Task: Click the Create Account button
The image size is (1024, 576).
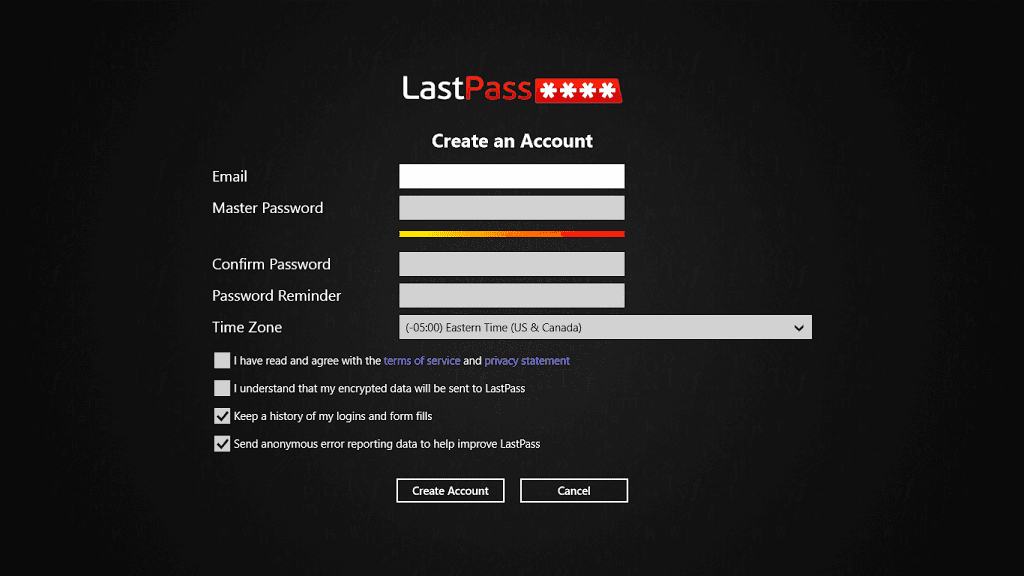Action: [x=450, y=490]
